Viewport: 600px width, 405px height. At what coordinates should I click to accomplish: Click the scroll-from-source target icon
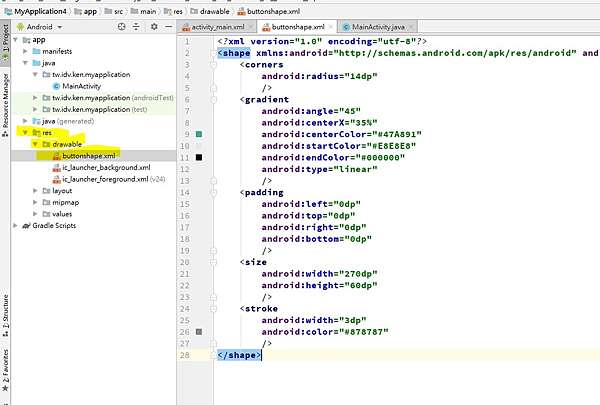tap(121, 27)
